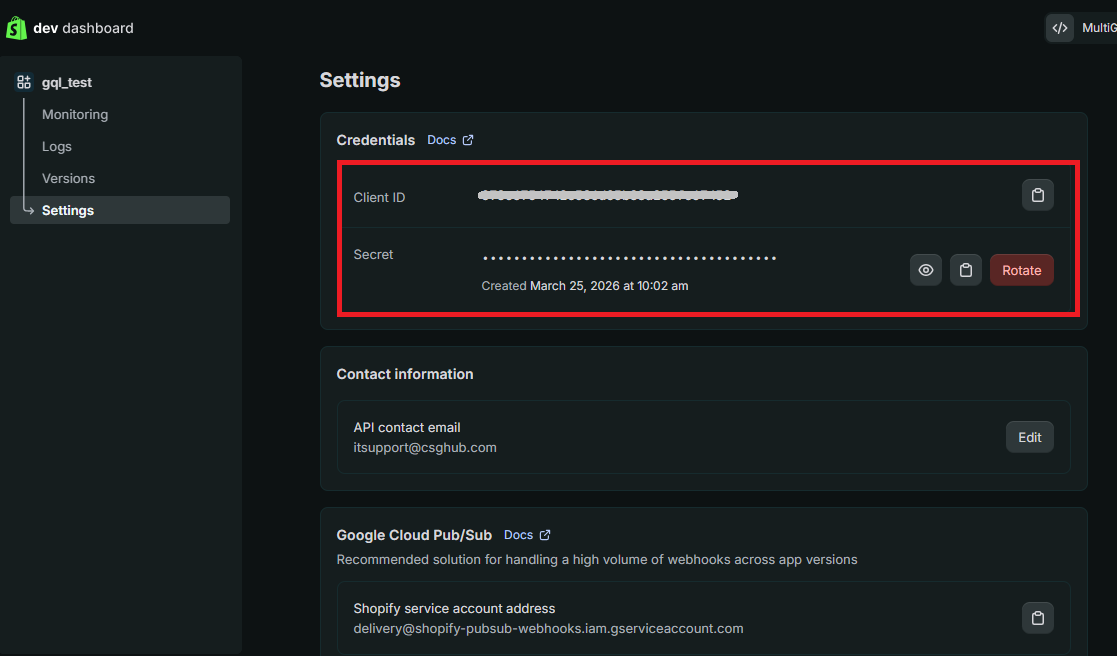
Task: Click the itsupport@csghub.com email text
Action: coord(425,447)
